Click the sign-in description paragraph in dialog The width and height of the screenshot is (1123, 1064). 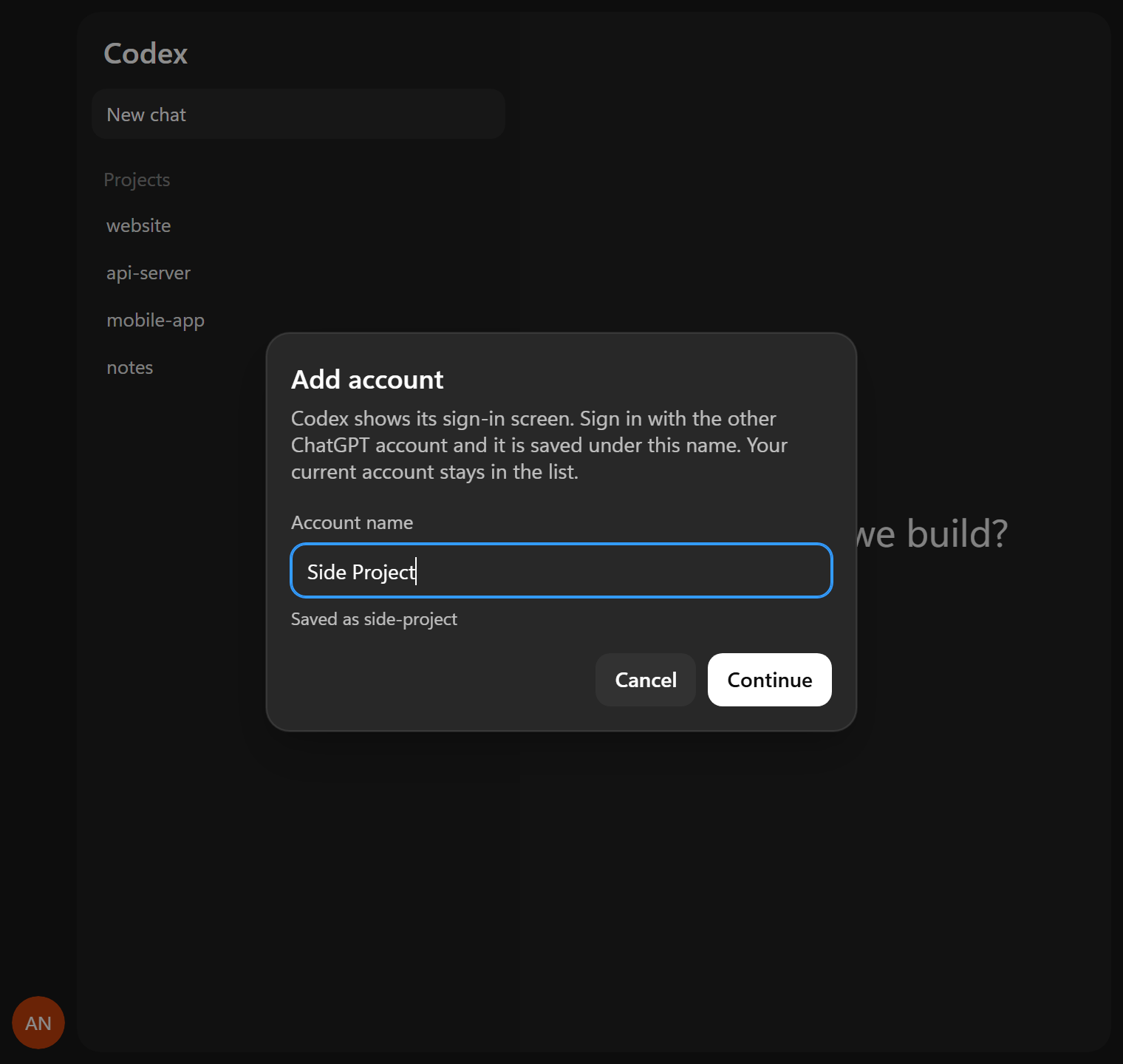coord(539,445)
